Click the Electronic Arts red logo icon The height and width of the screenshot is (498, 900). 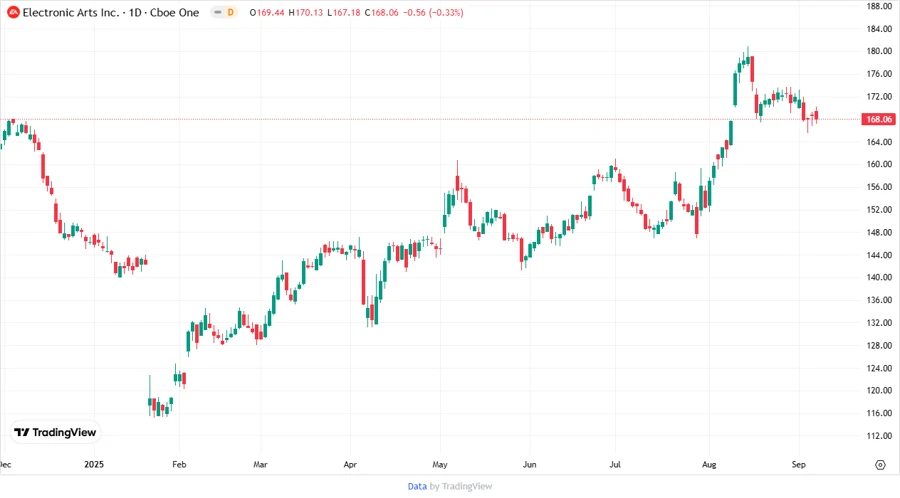(13, 12)
